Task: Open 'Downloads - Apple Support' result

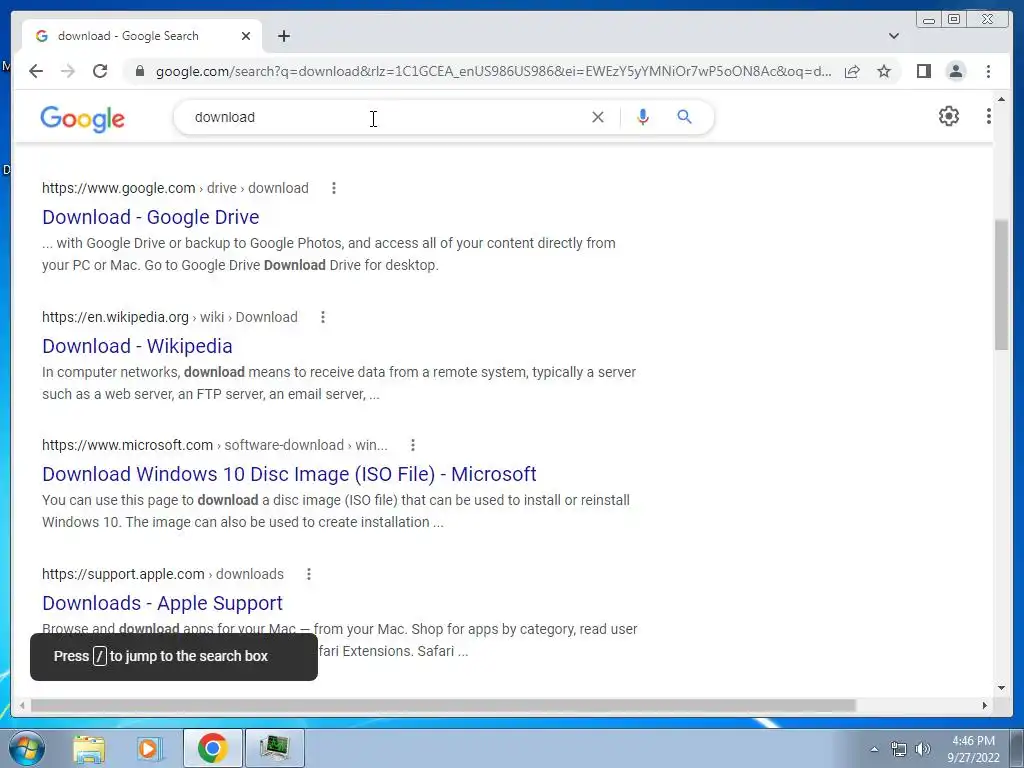Action: point(163,603)
